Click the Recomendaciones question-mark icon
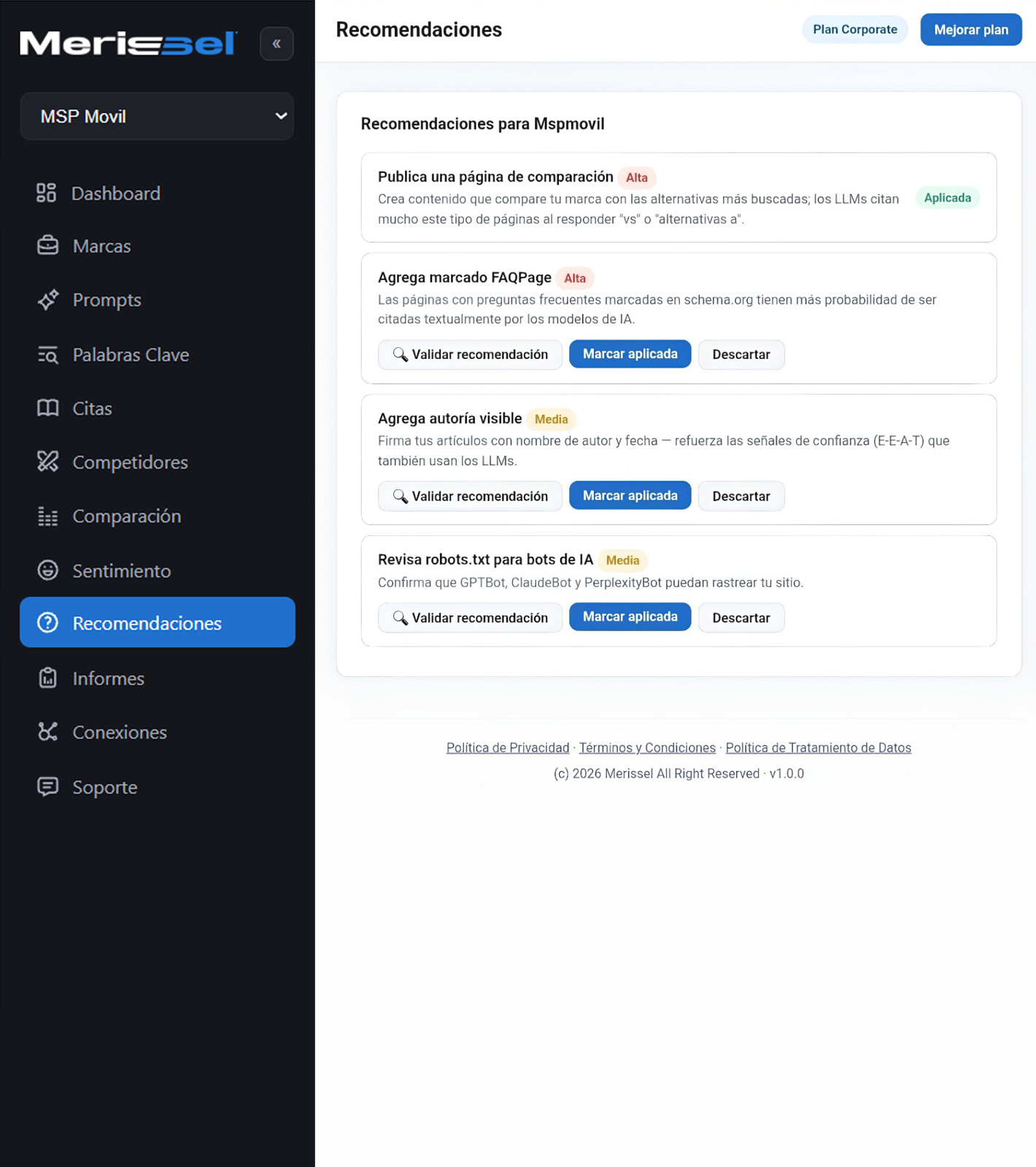Screen dimensions: 1036x1167 point(48,623)
